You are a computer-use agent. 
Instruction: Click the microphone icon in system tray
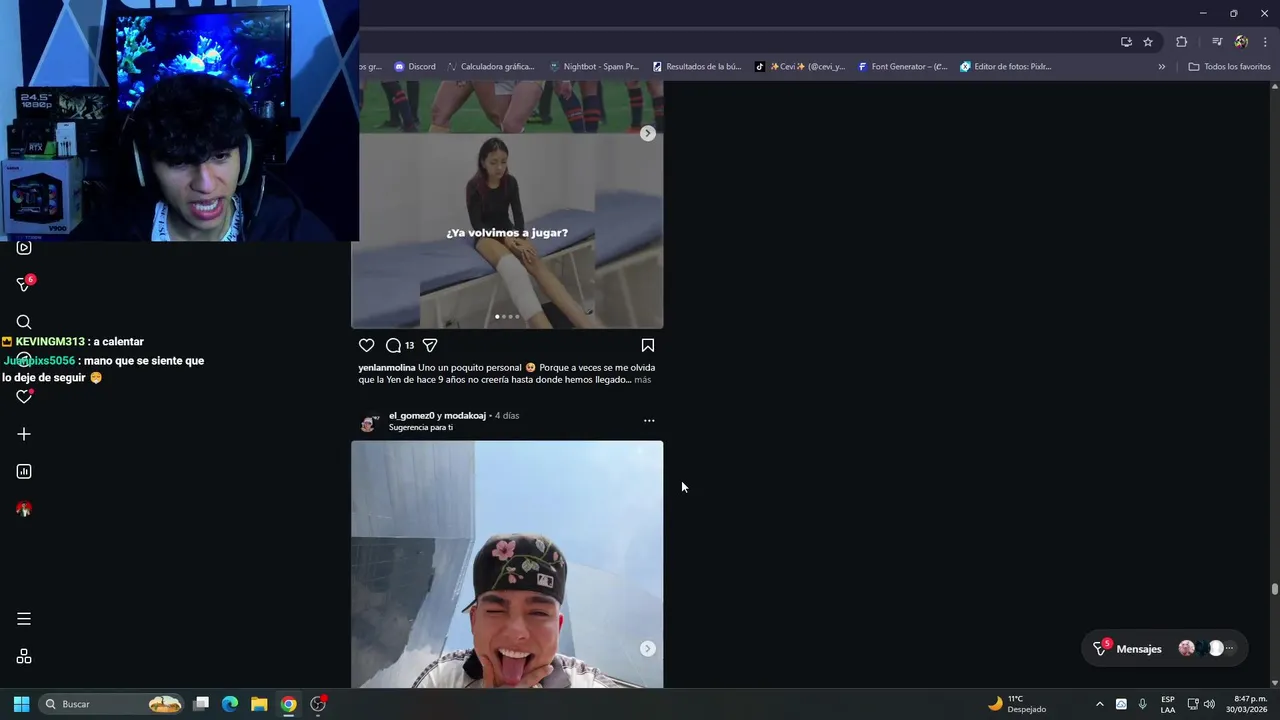pos(1142,704)
